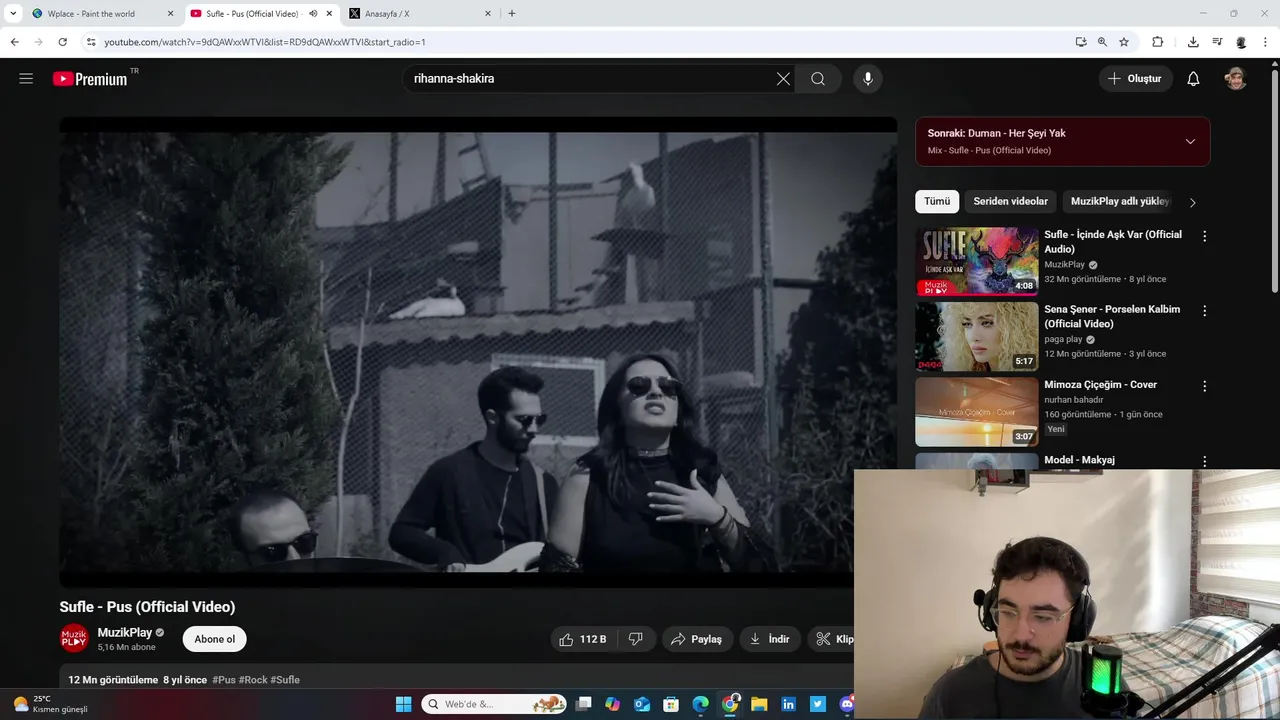Click the Klip button
This screenshot has height=720, width=1280.
coord(831,639)
